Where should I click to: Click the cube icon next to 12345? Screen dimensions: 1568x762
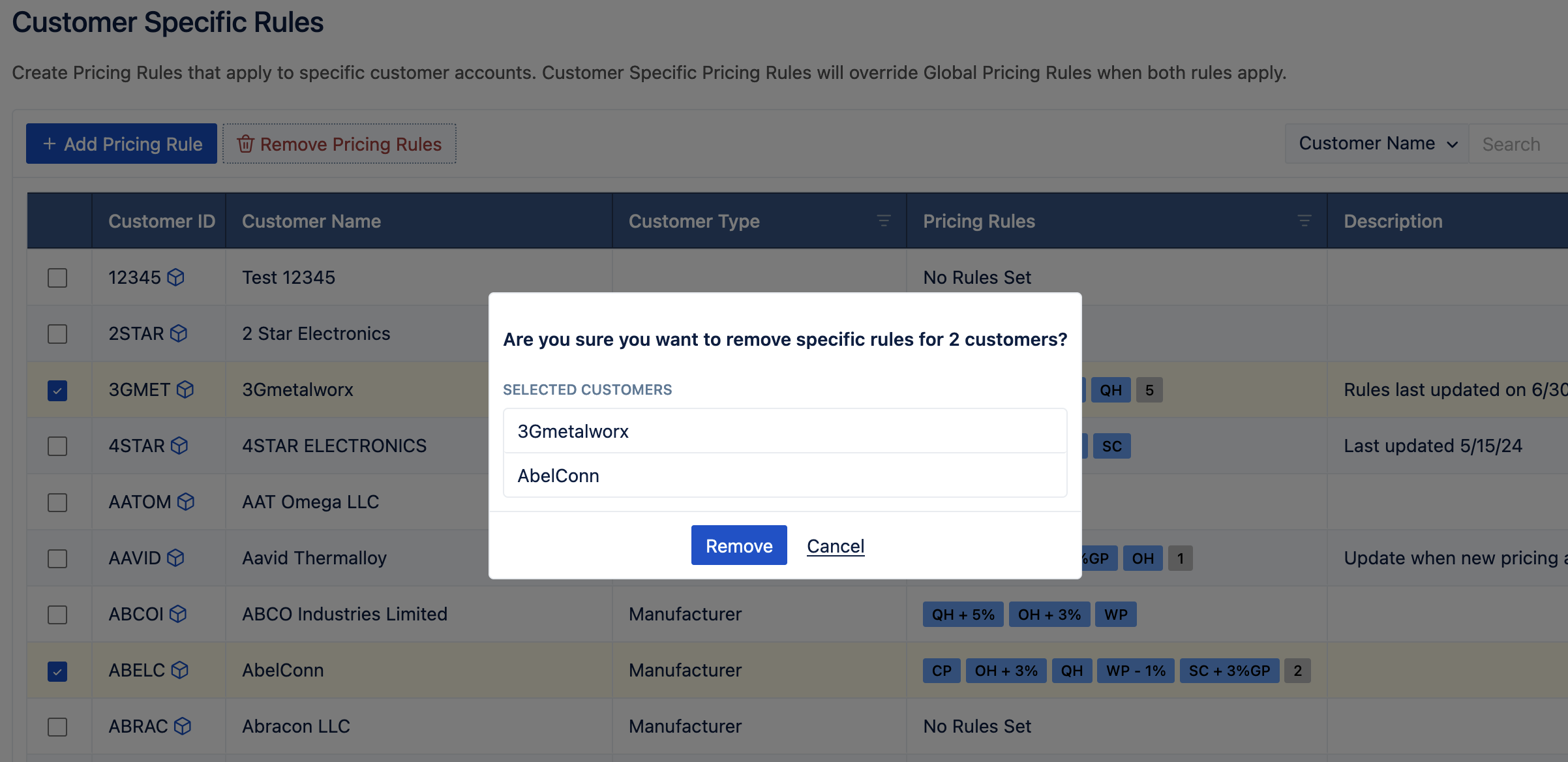click(175, 277)
